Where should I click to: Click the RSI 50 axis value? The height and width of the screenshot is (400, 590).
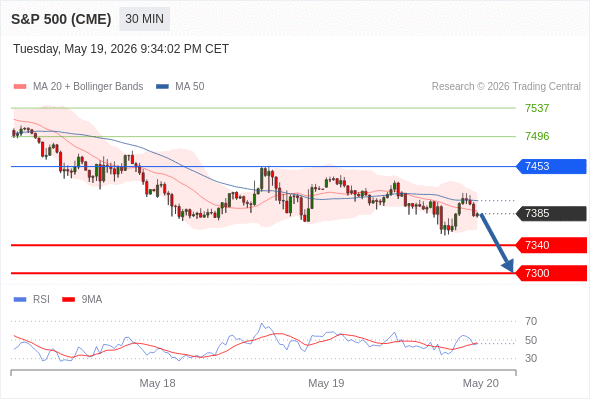(x=531, y=340)
